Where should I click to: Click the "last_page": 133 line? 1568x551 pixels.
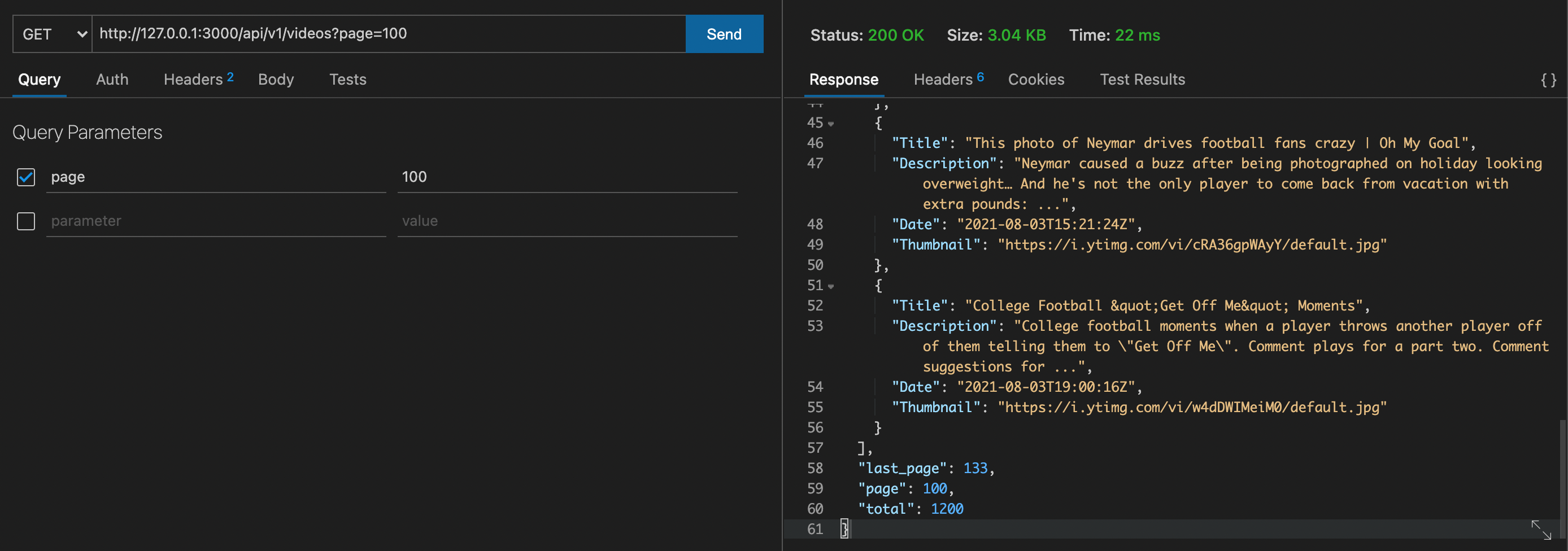coord(926,468)
